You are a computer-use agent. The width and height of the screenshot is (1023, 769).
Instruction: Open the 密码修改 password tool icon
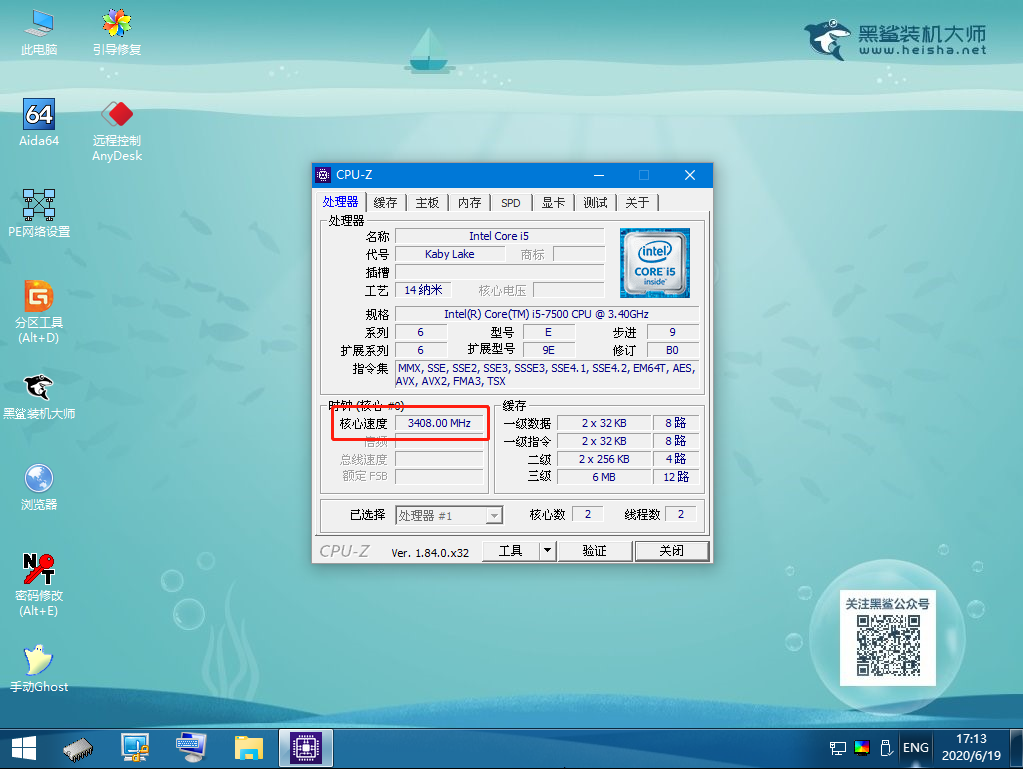[39, 585]
